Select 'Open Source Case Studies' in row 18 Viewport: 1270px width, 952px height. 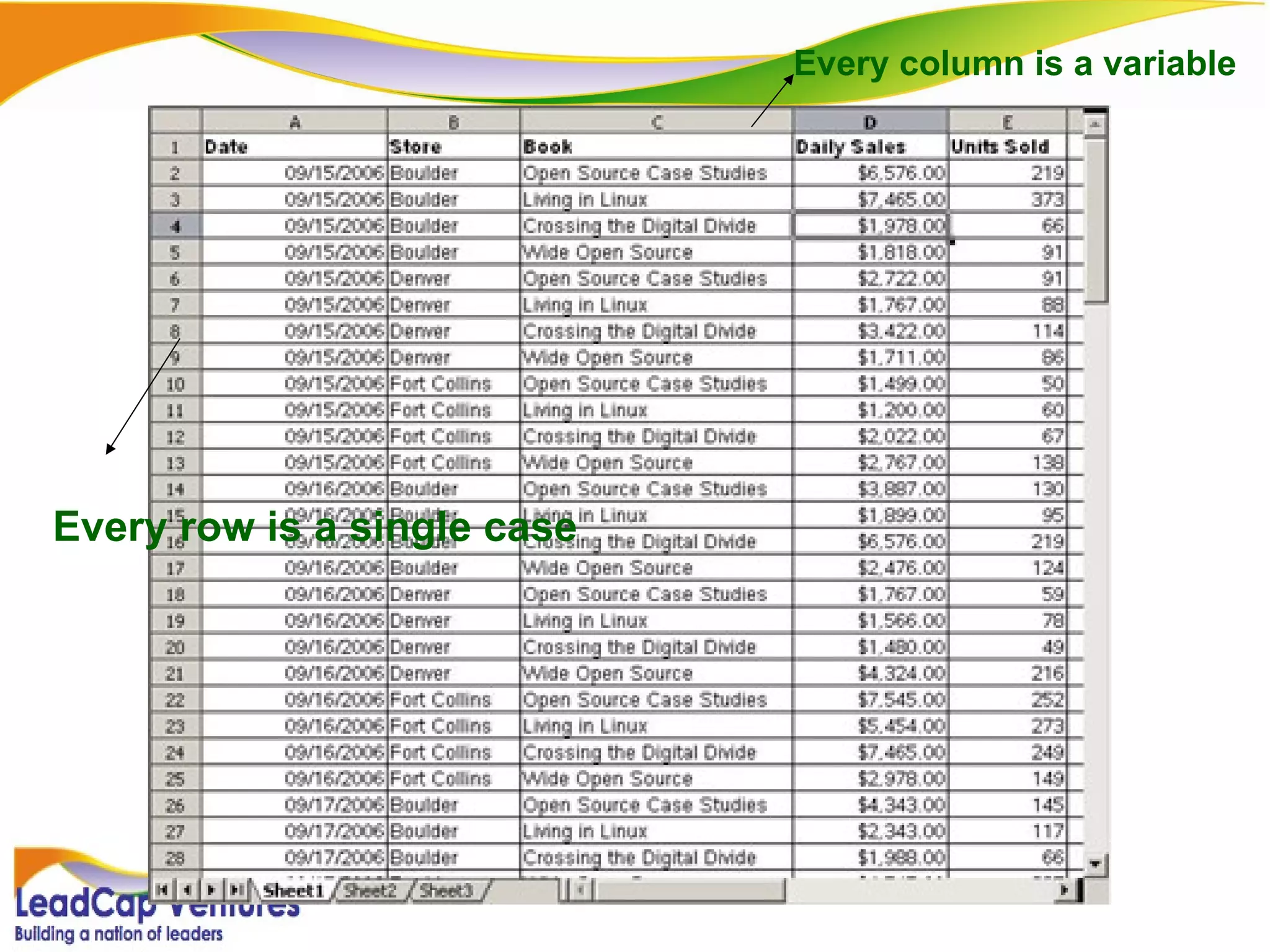pos(657,594)
